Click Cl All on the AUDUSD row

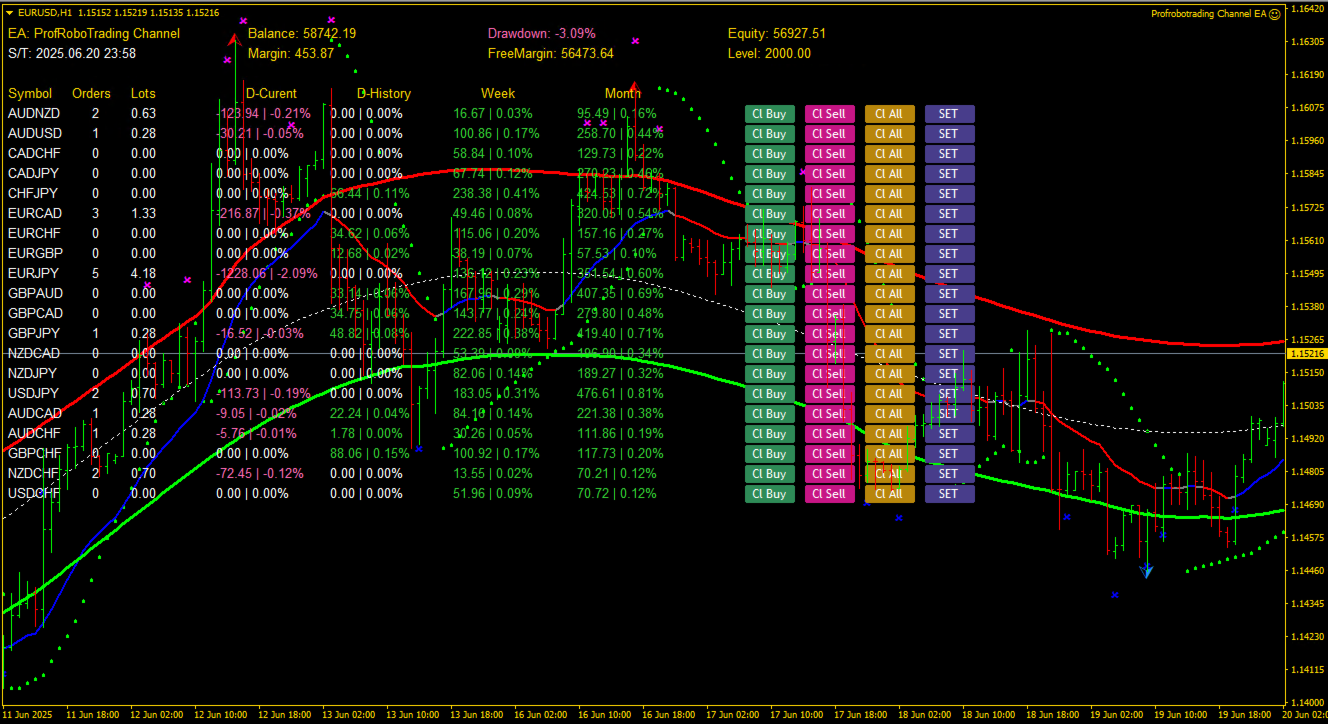[889, 134]
